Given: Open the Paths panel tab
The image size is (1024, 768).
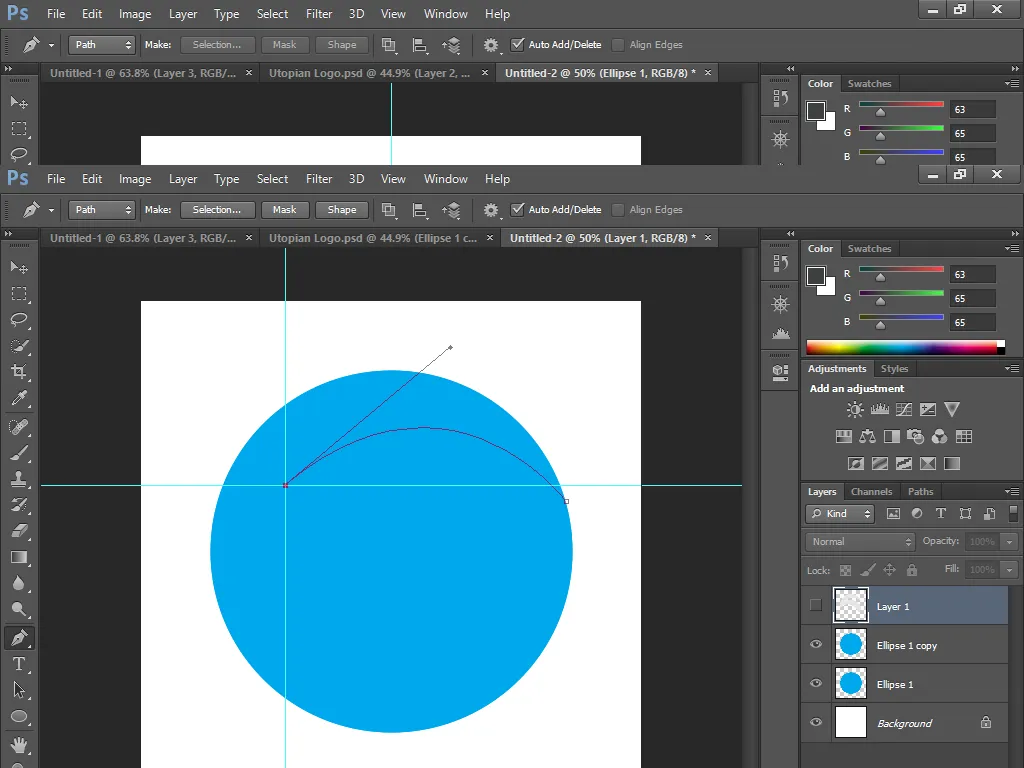Looking at the screenshot, I should pyautogui.click(x=920, y=492).
